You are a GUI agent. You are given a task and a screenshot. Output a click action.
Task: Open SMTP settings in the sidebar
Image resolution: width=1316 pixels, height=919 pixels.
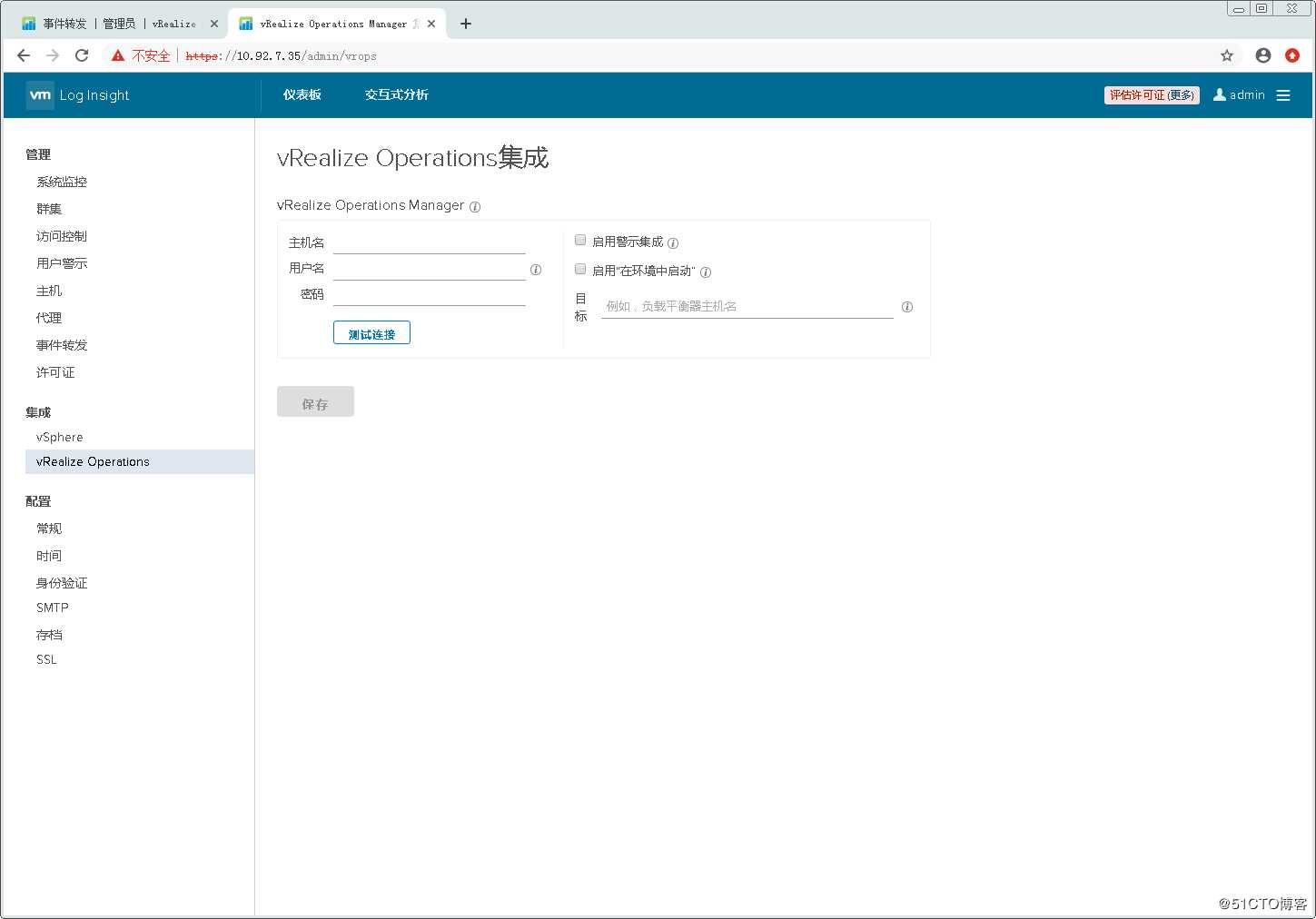pyautogui.click(x=53, y=608)
